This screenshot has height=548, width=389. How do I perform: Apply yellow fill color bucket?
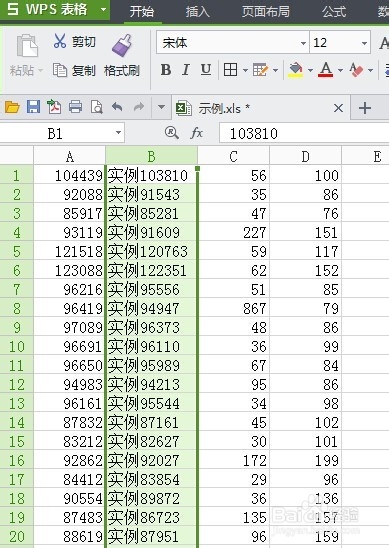(296, 70)
